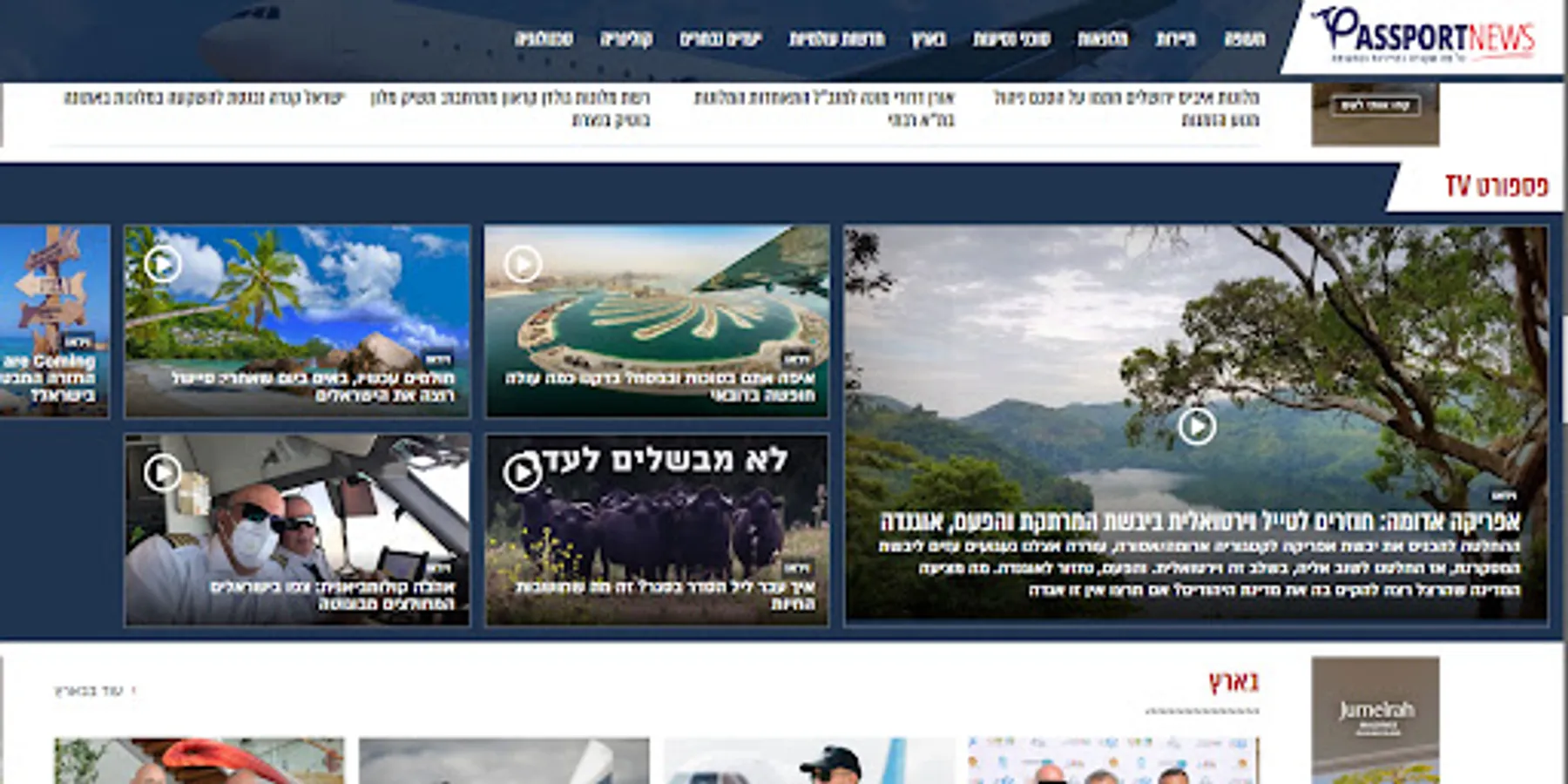Open the תעופה menu item

[1245, 39]
